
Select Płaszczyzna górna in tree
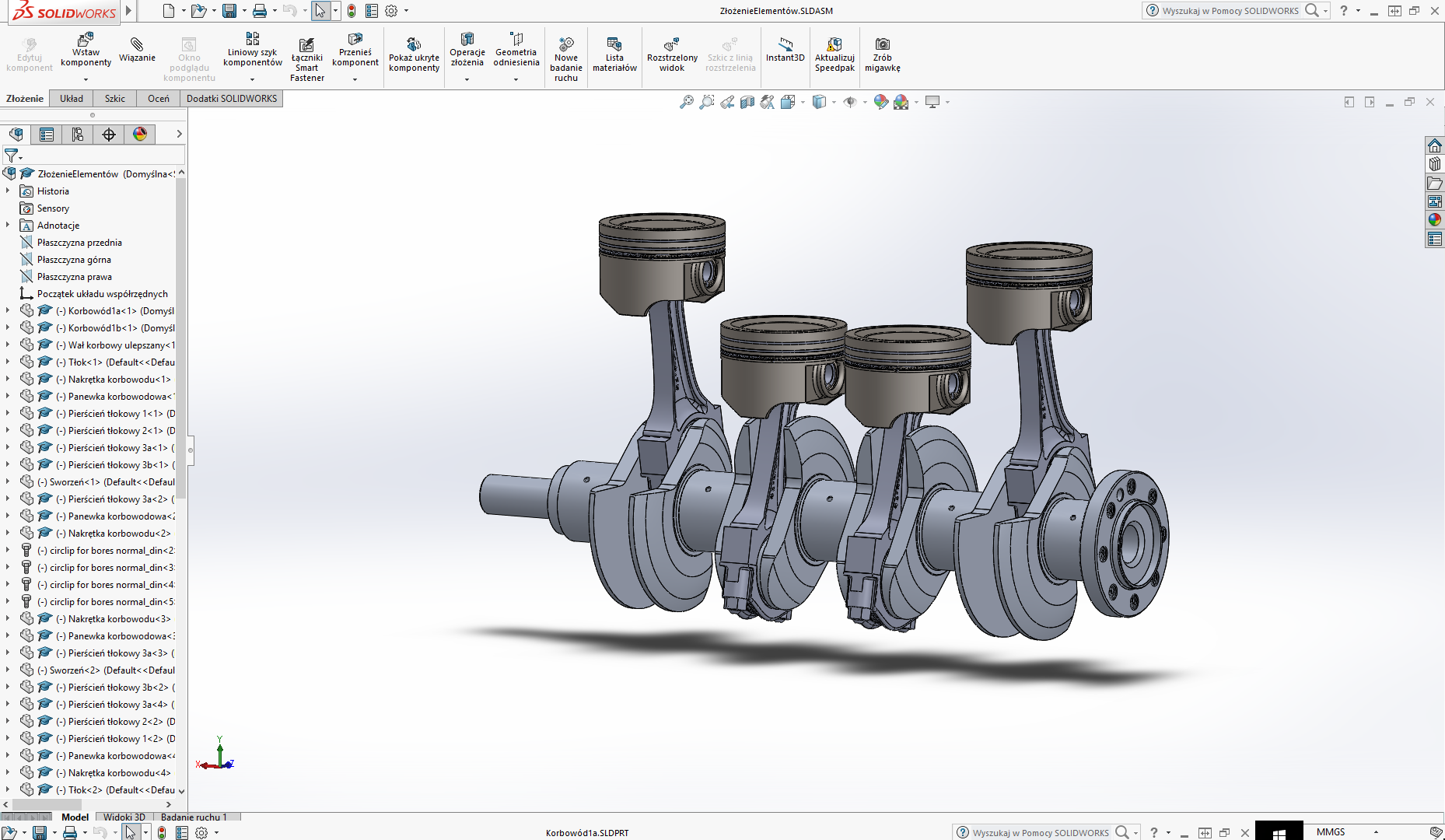pyautogui.click(x=74, y=259)
